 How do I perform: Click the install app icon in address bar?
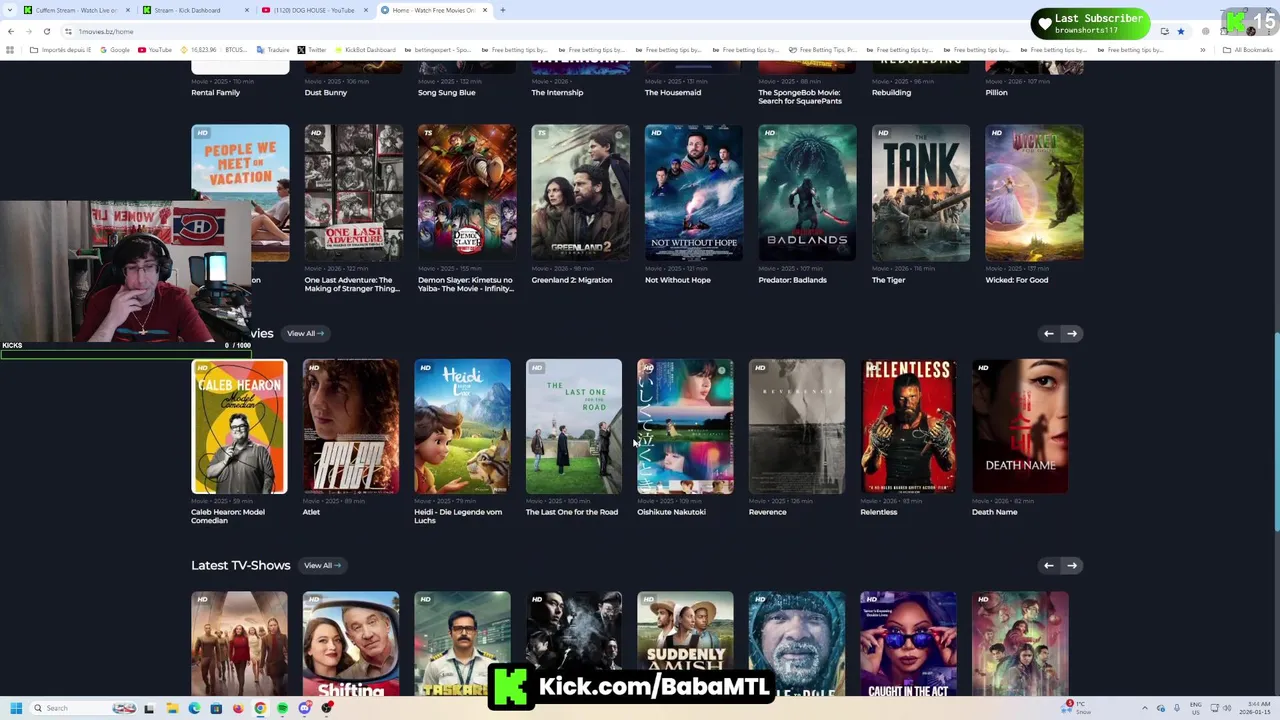point(1164,31)
